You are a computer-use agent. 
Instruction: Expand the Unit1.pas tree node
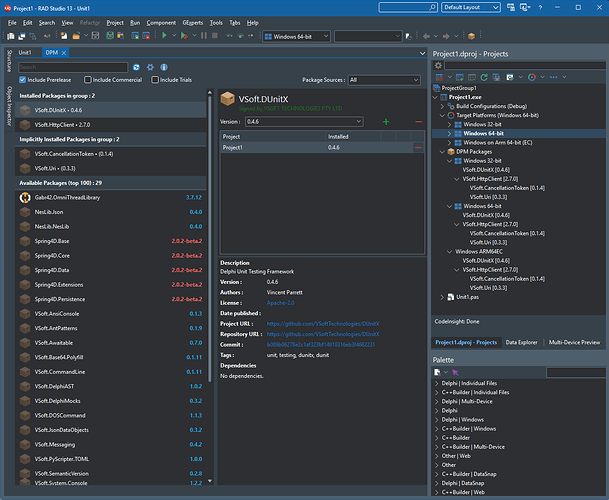coord(442,297)
